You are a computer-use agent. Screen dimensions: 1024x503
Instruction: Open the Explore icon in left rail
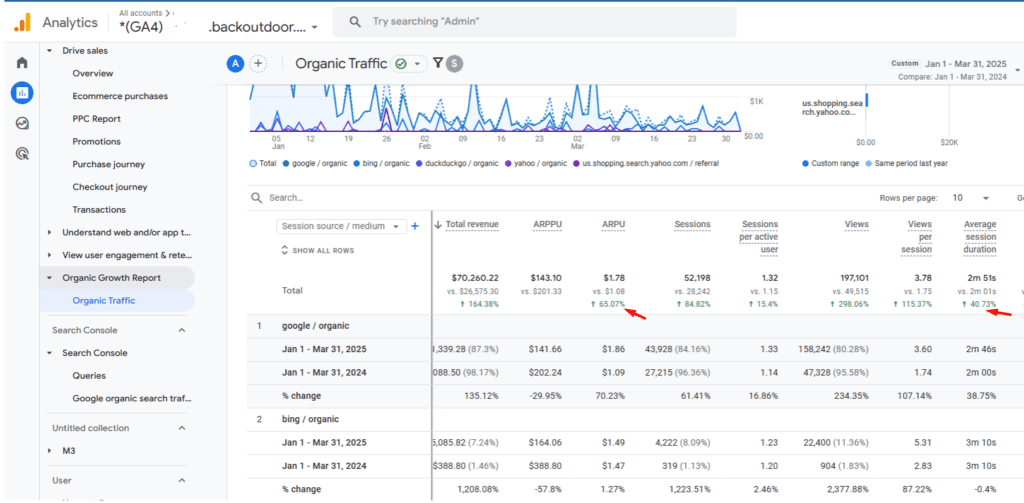[x=21, y=123]
